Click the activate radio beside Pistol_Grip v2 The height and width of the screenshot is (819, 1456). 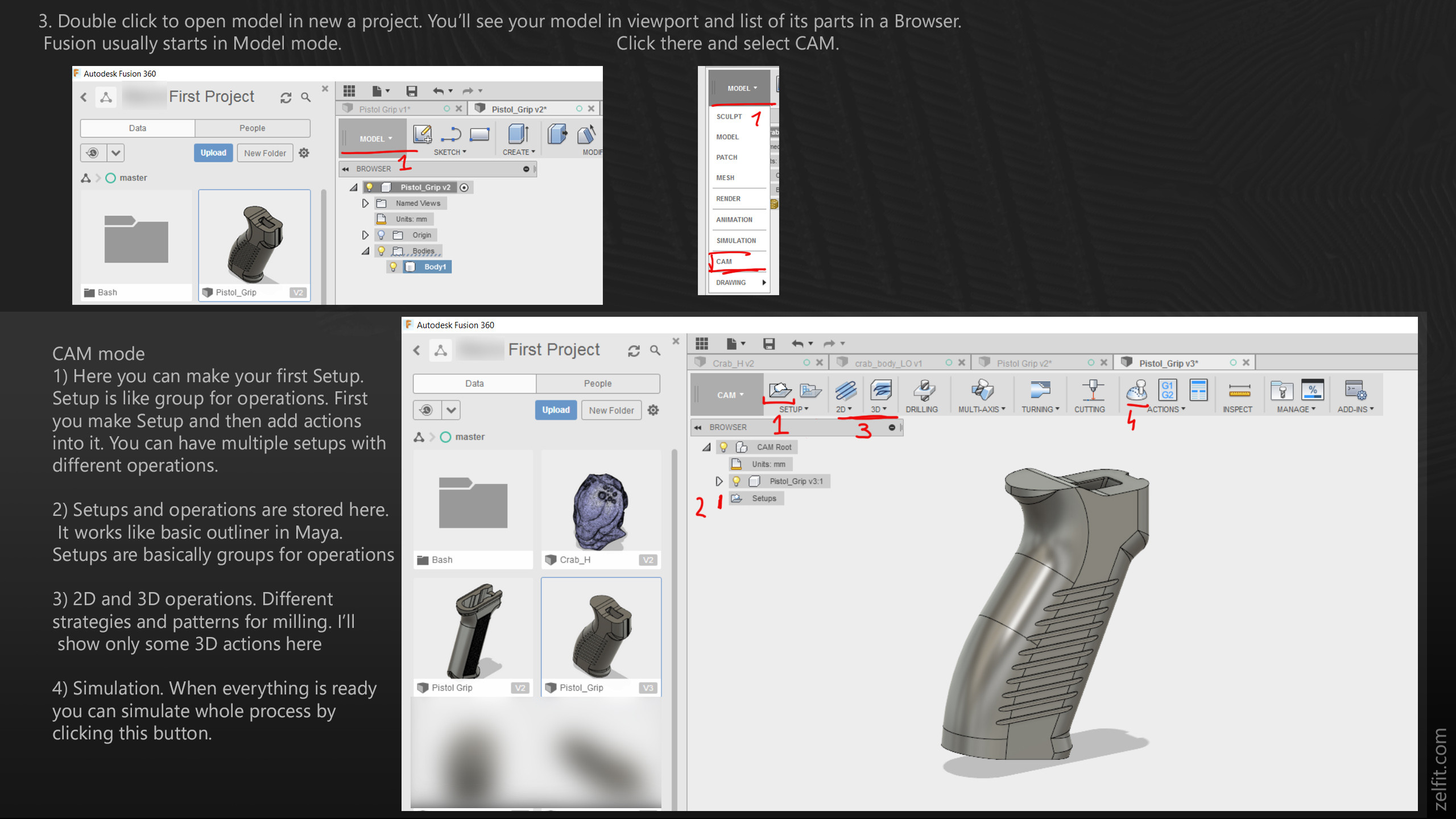pyautogui.click(x=464, y=188)
